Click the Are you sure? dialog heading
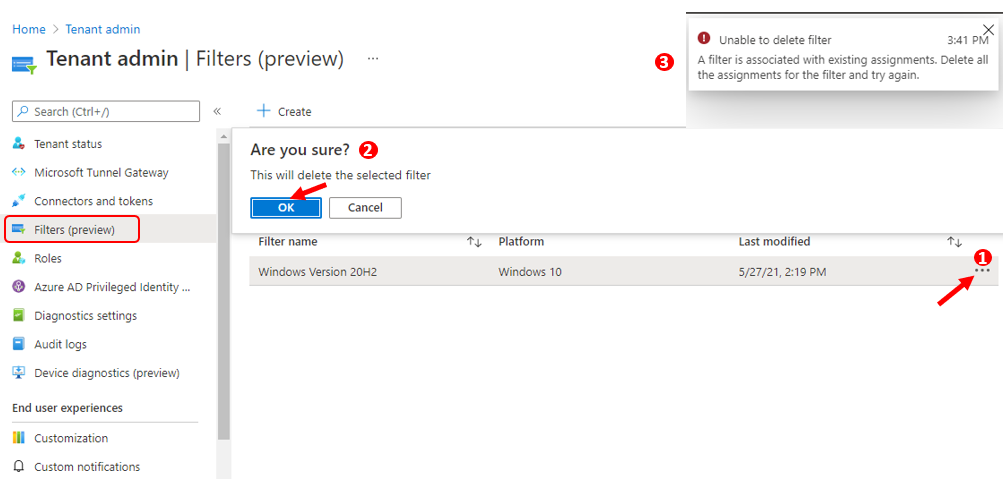Image resolution: width=1007 pixels, height=480 pixels. 300,150
